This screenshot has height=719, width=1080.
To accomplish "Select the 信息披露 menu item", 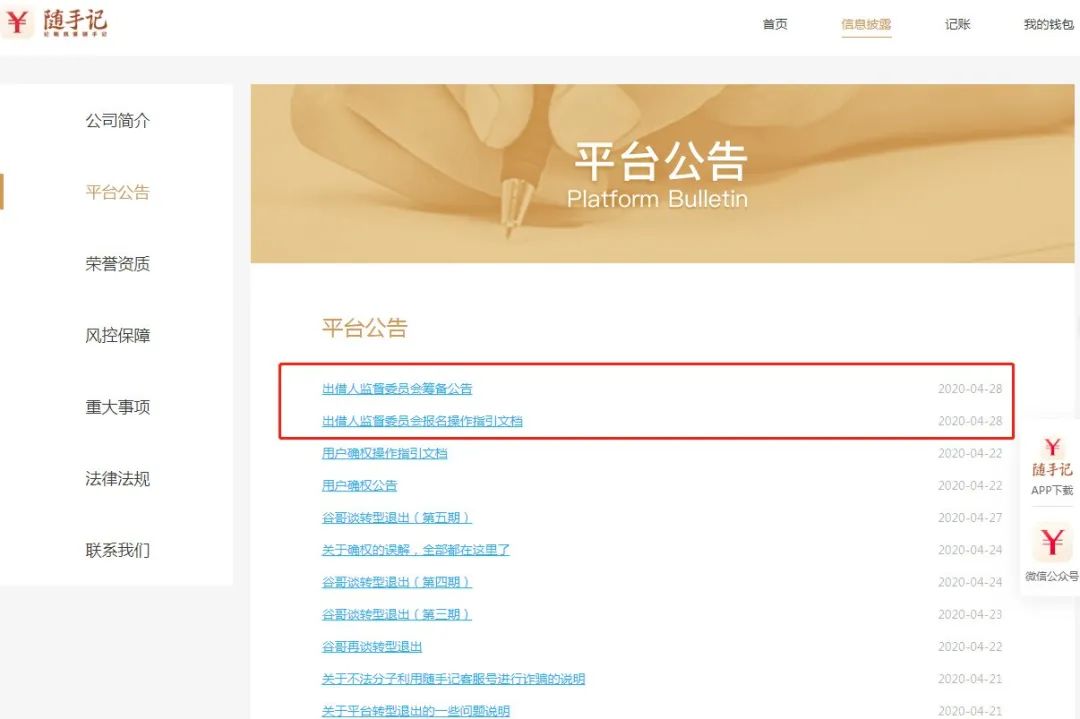I will point(866,24).
